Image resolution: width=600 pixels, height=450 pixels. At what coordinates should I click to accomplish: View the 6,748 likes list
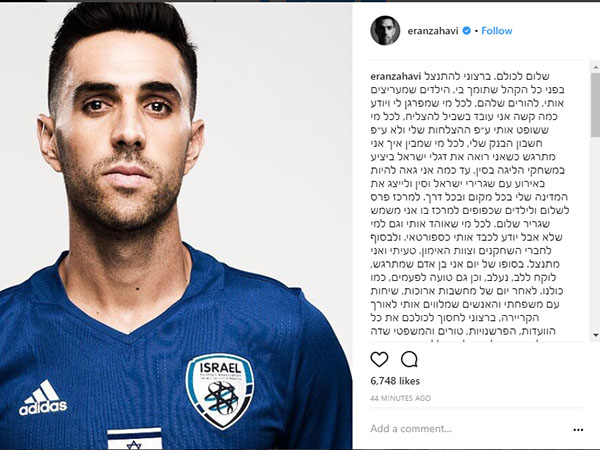[395, 381]
